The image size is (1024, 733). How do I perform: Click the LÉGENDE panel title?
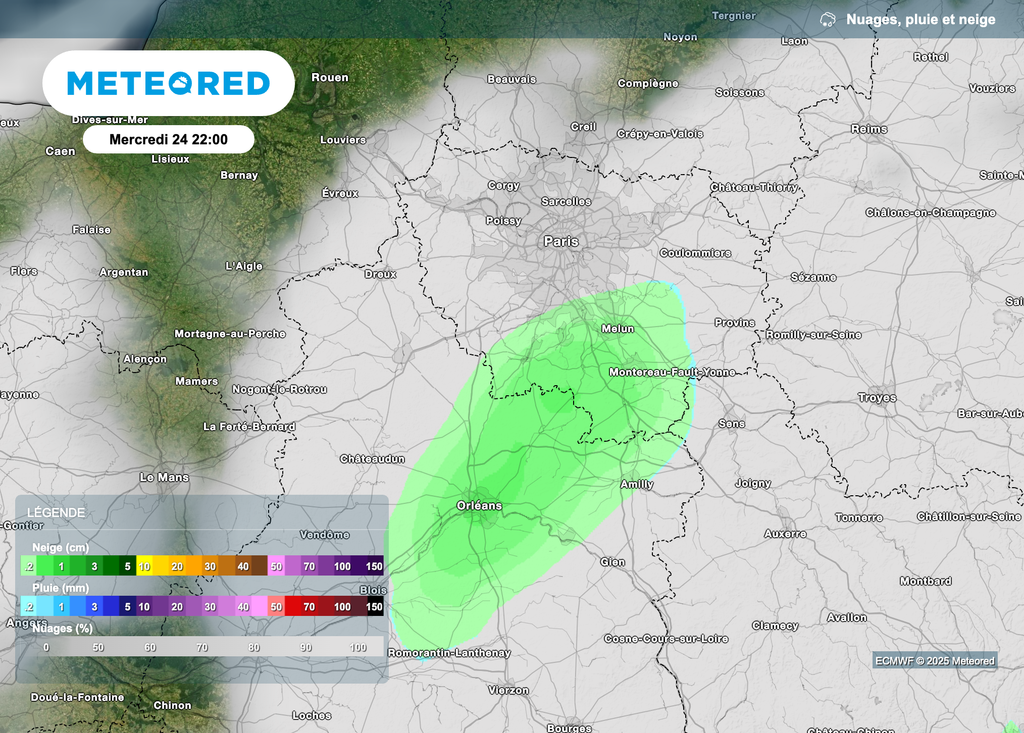(57, 511)
